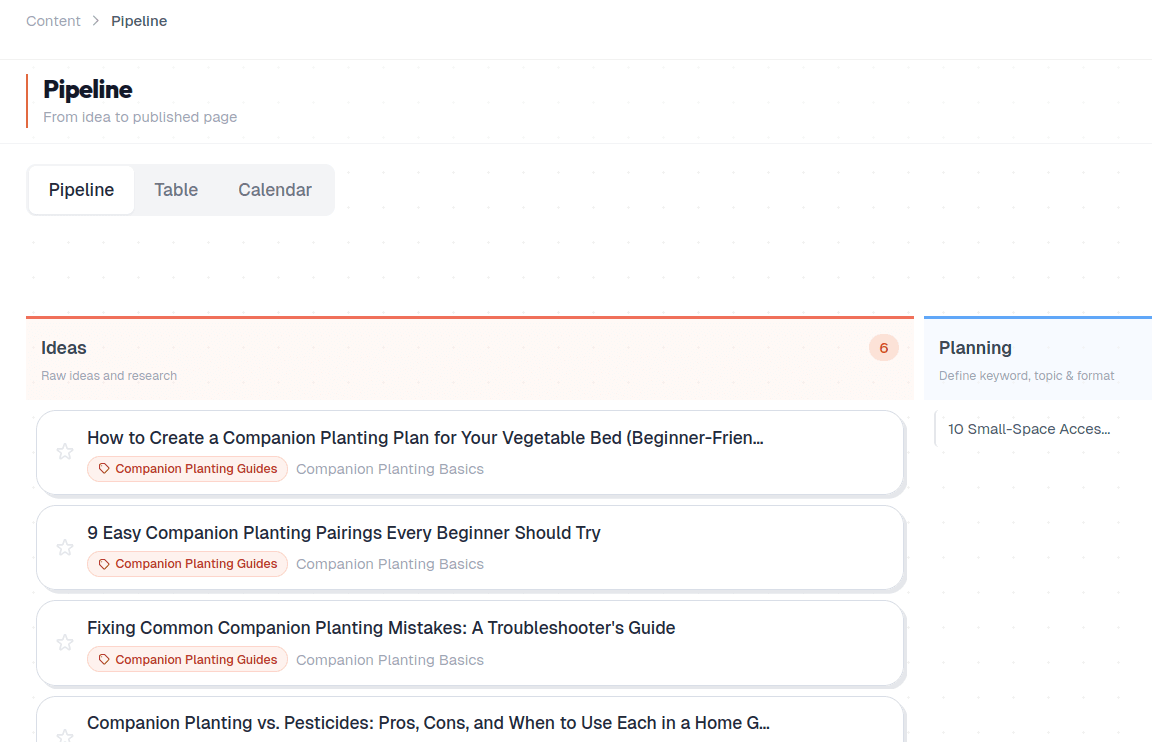Click the Companion Planting Guides tag on the first card
Image resolution: width=1152 pixels, height=742 pixels.
[x=187, y=469]
